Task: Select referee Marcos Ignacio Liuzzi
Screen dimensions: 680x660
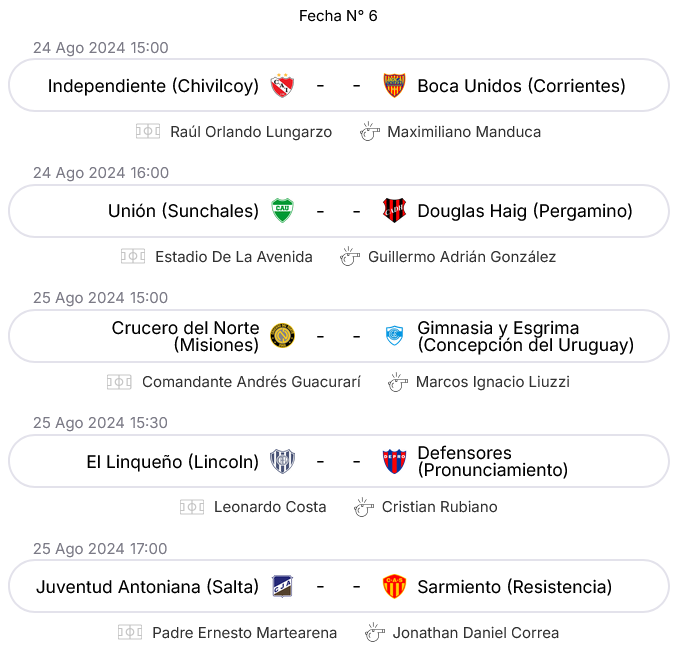Action: pos(493,382)
